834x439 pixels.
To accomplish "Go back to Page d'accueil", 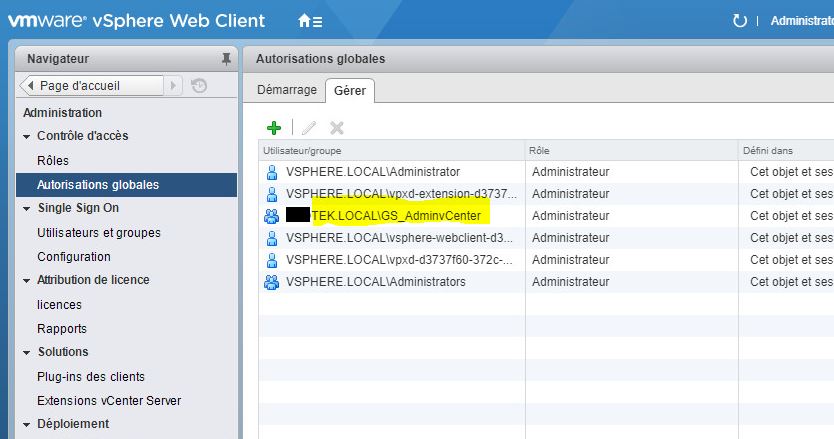I will tap(91, 86).
